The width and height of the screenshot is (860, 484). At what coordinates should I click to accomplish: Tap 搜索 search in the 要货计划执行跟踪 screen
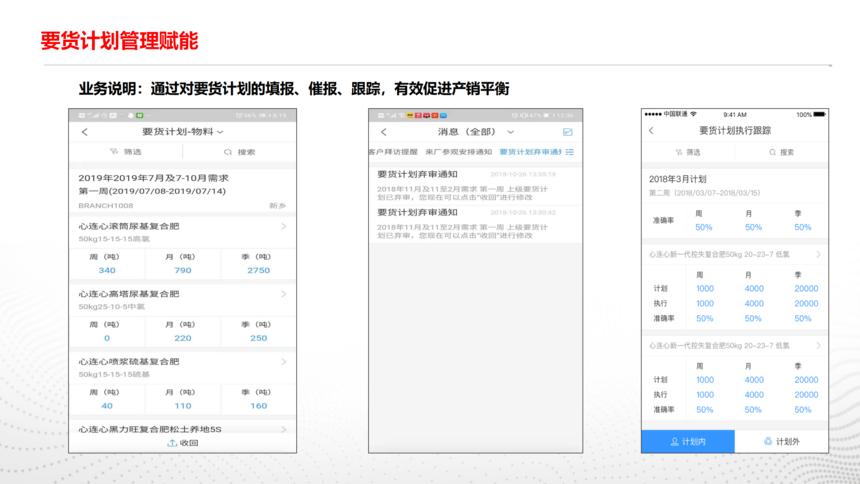click(781, 152)
